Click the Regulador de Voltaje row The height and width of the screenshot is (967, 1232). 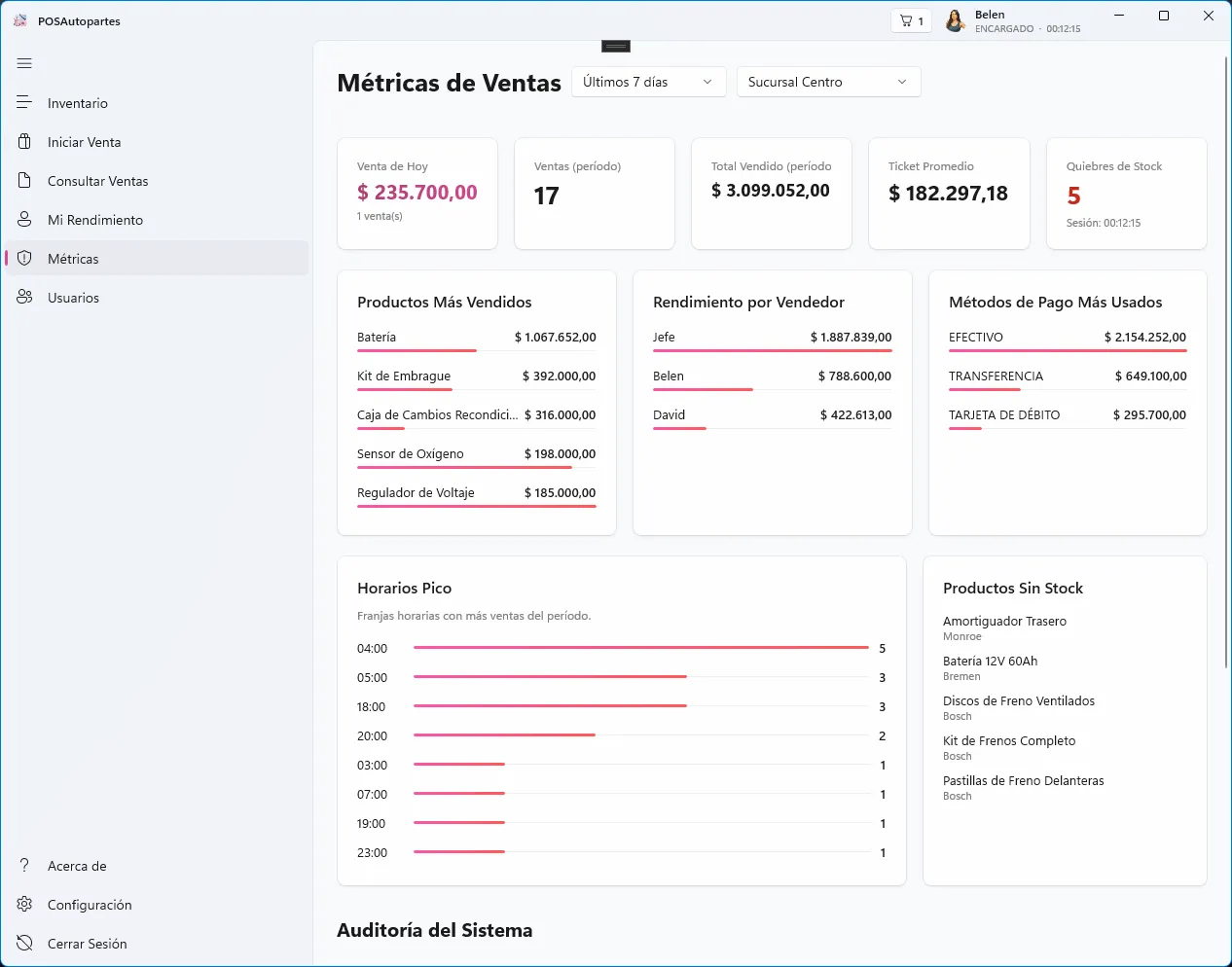click(477, 494)
